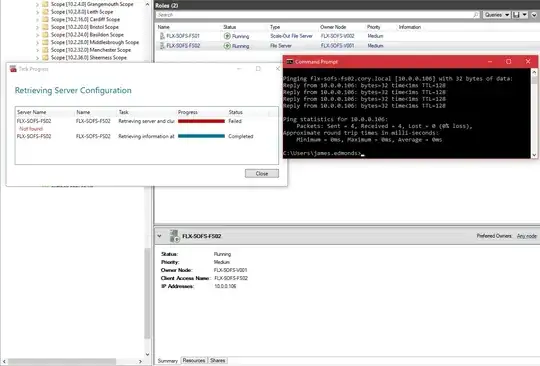Click the IP address value 10.0.0.106
The width and height of the screenshot is (540, 366).
[225, 286]
